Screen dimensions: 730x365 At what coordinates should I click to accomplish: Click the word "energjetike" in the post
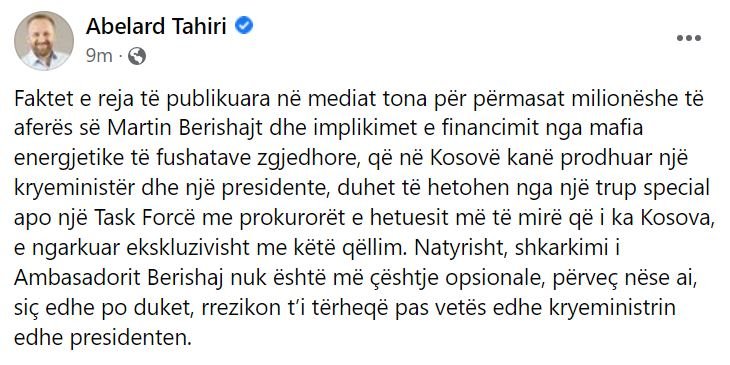(x=61, y=158)
